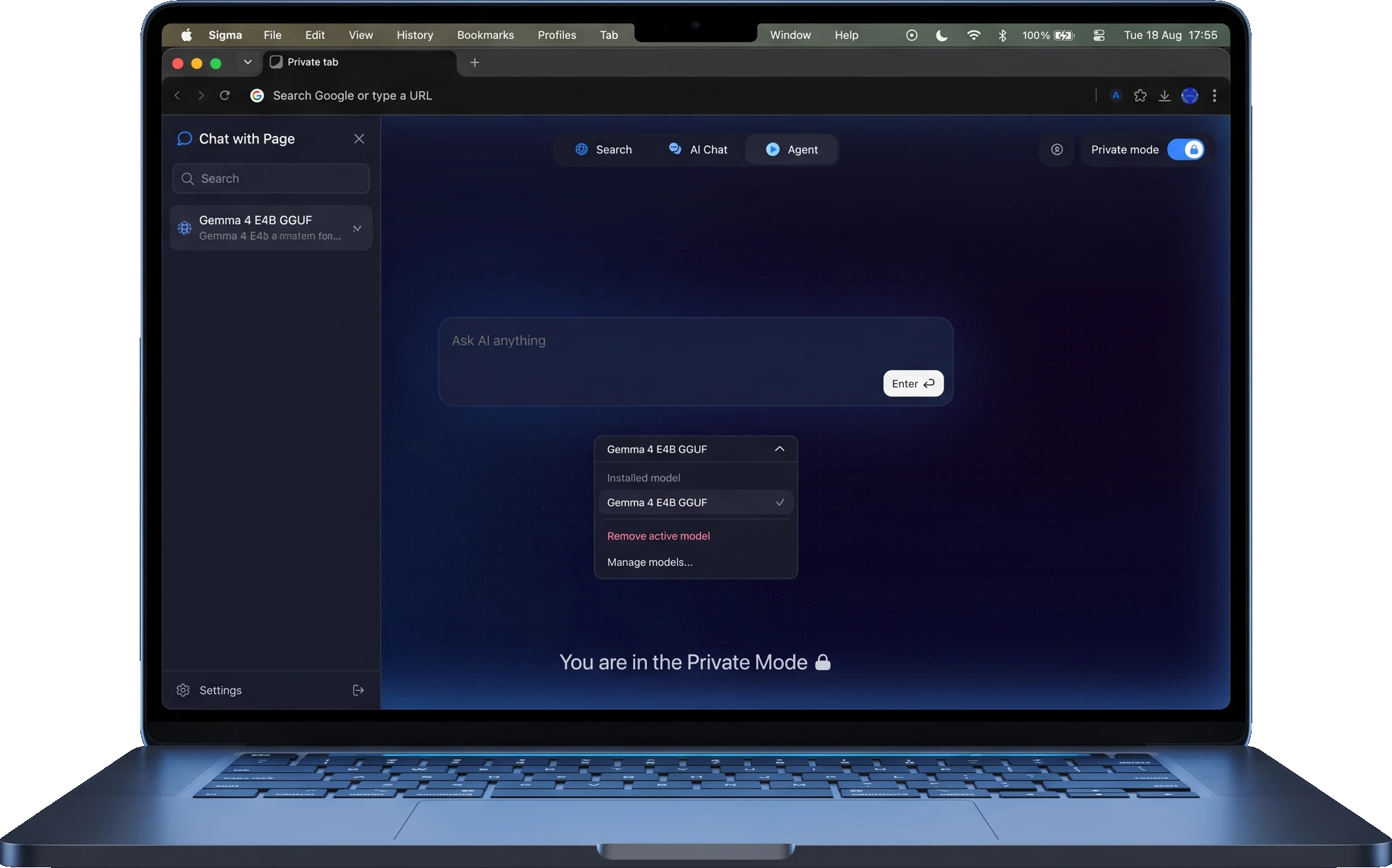Switch to the Search mode tab
1392x868 pixels.
pos(603,150)
